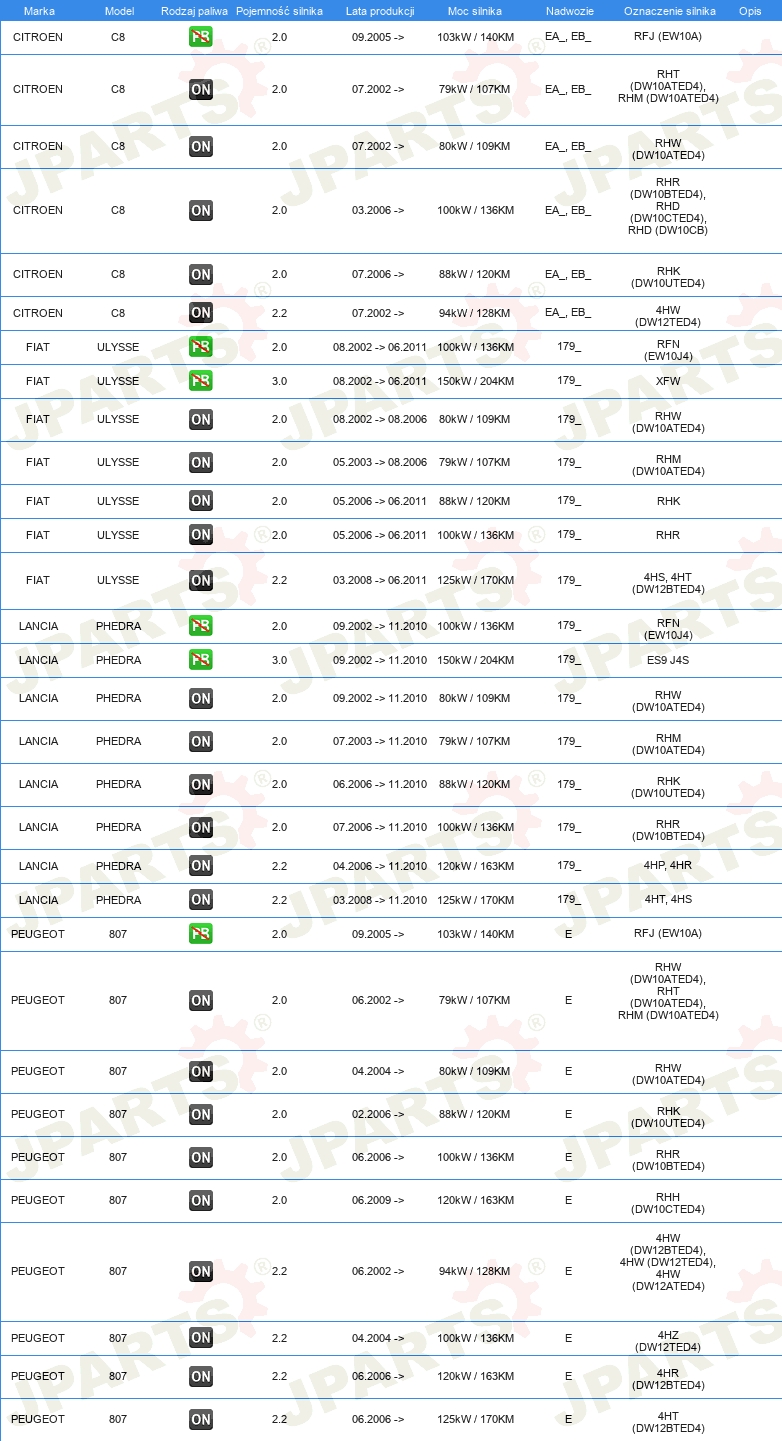
Task: Click the 04.2004 -> date in the Peugeot 4HZ row
Action: tap(378, 1338)
